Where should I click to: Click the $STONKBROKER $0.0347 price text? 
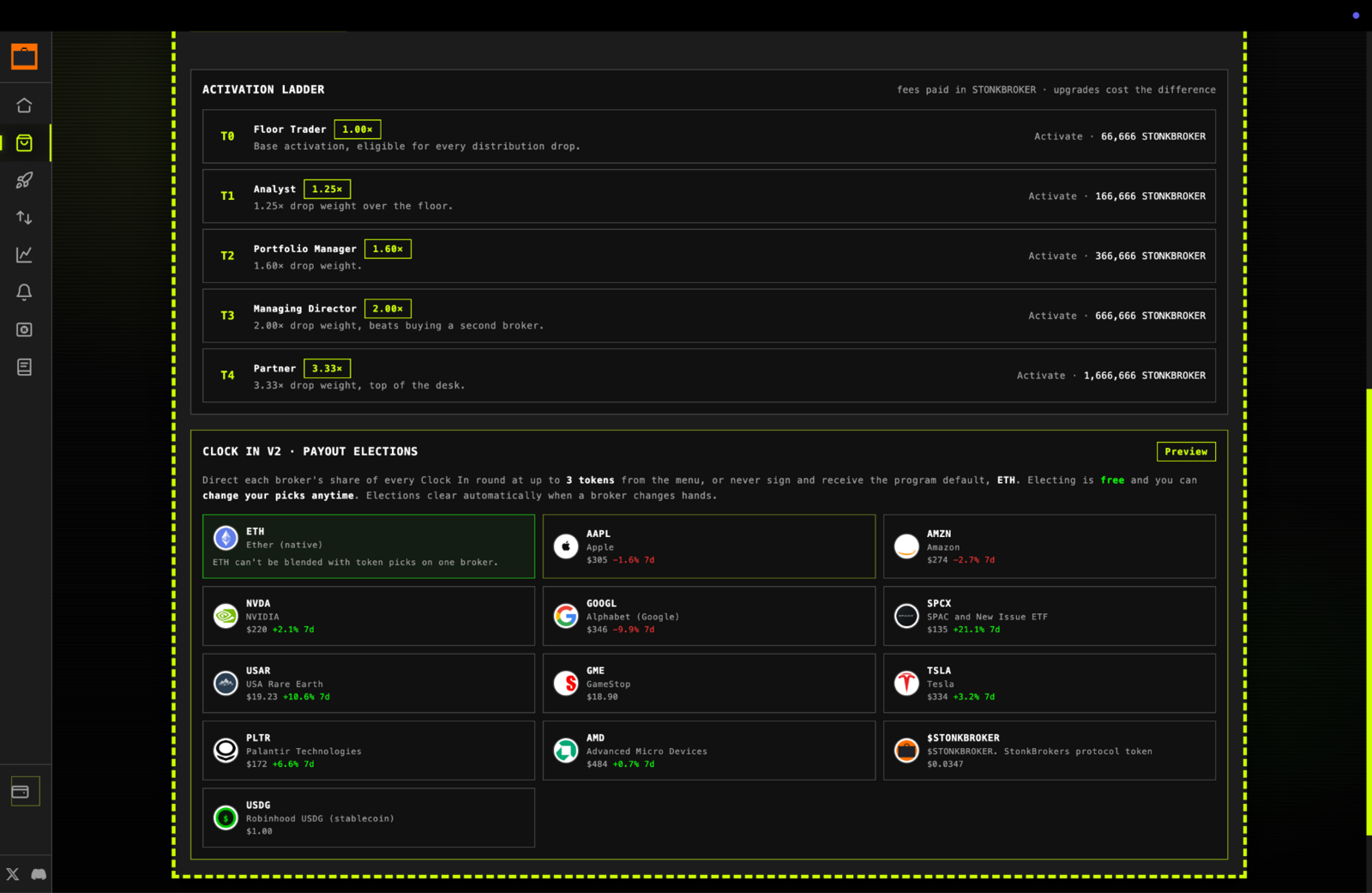tap(945, 764)
